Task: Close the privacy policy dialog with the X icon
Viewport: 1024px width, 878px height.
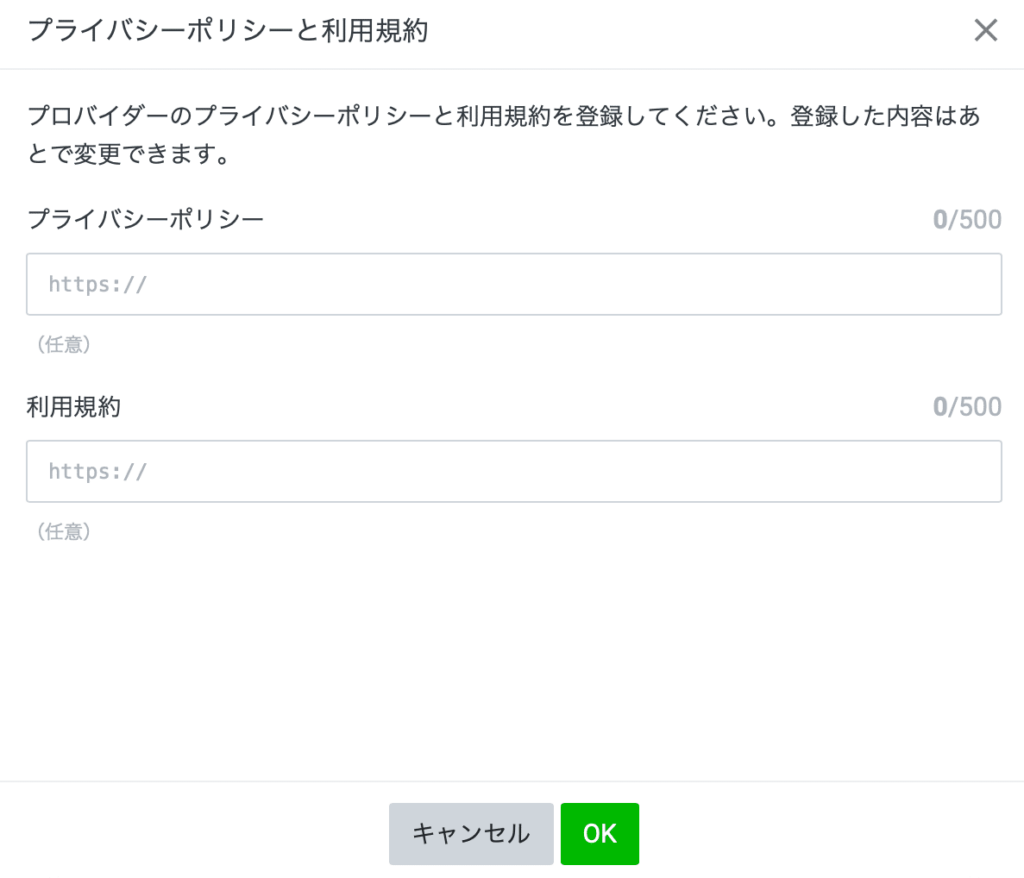Action: pos(985,30)
